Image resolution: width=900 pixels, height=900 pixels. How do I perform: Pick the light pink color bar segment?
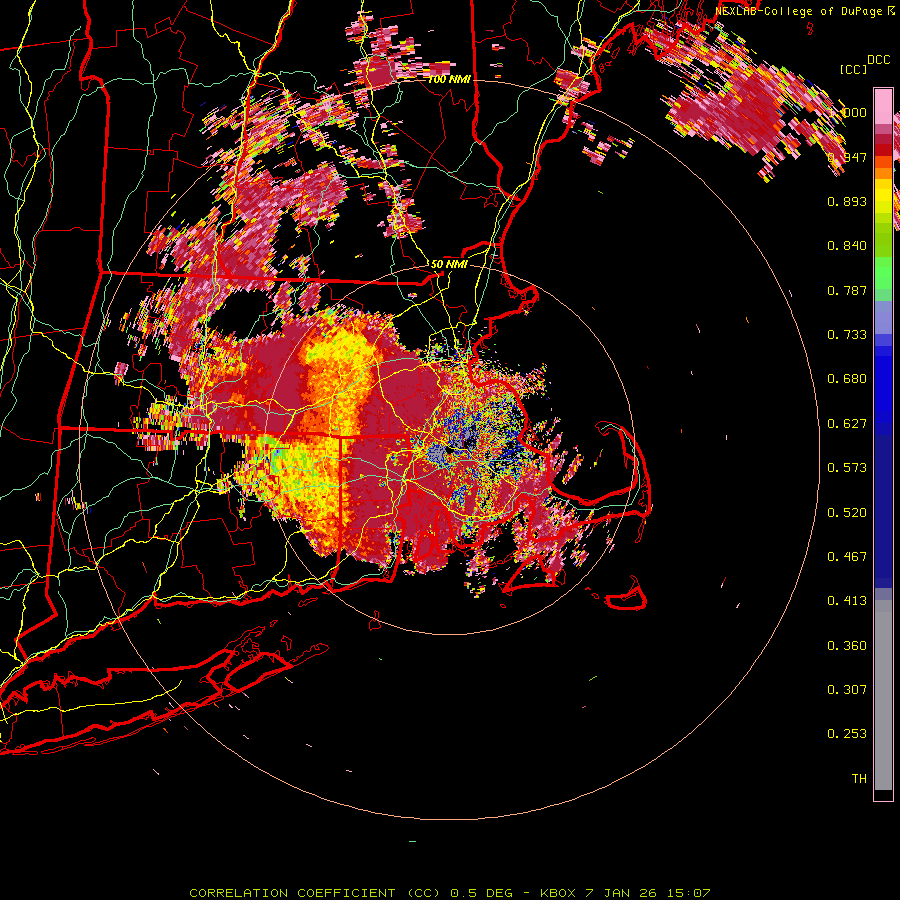click(883, 106)
